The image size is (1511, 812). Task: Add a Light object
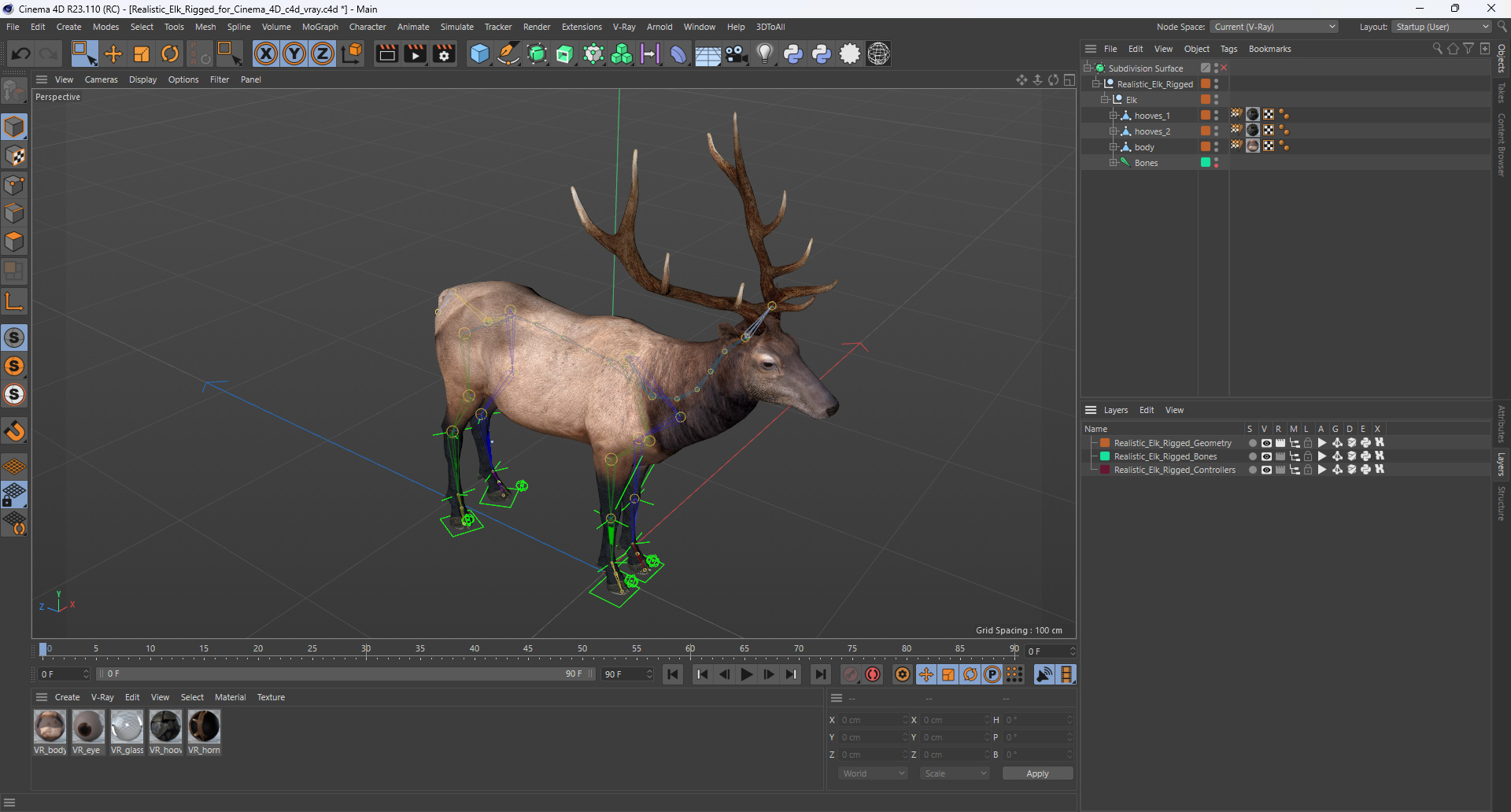pos(764,54)
